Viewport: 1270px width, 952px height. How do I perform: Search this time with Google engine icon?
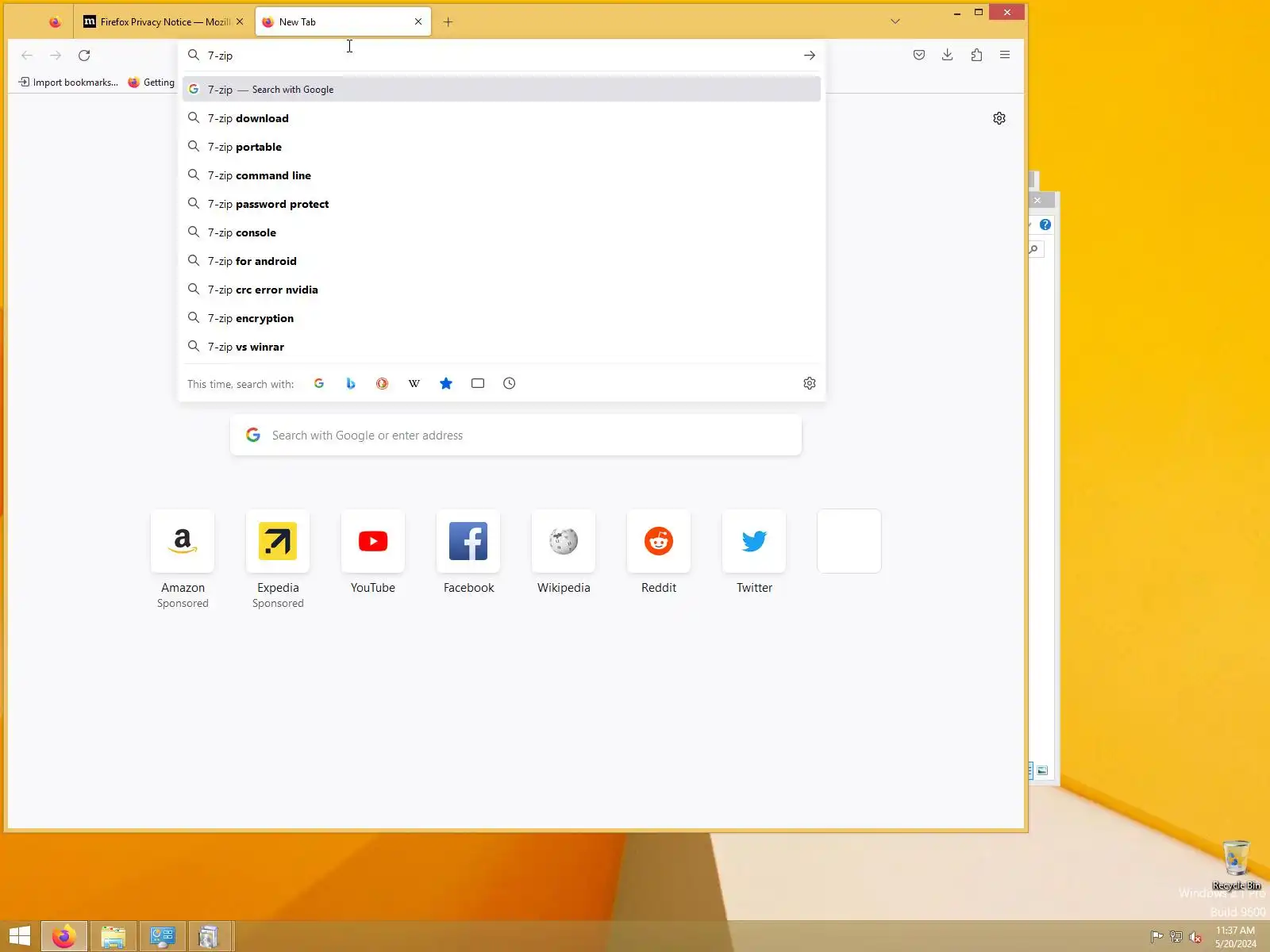pos(319,383)
